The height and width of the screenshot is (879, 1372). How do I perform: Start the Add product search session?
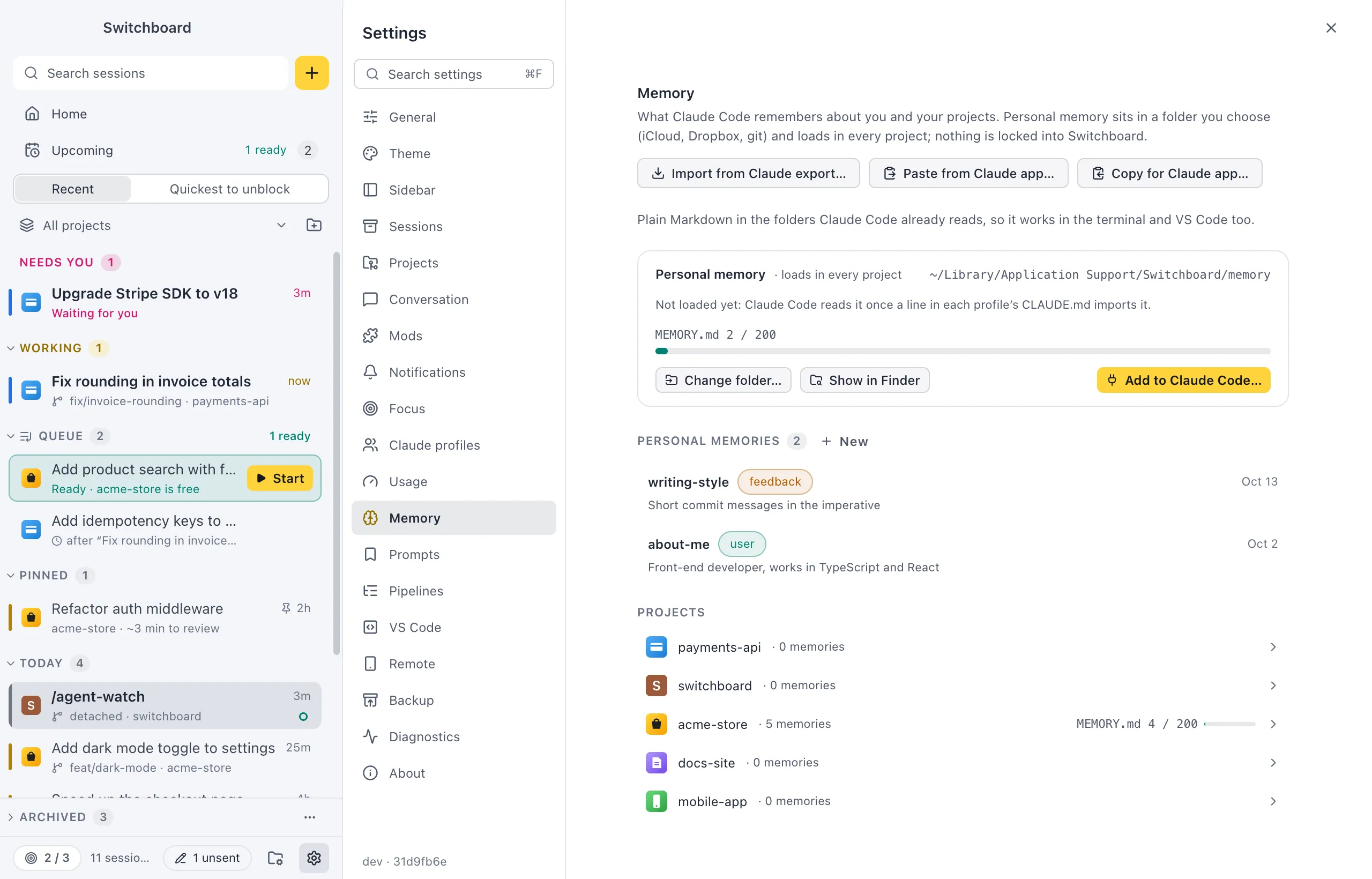(280, 478)
